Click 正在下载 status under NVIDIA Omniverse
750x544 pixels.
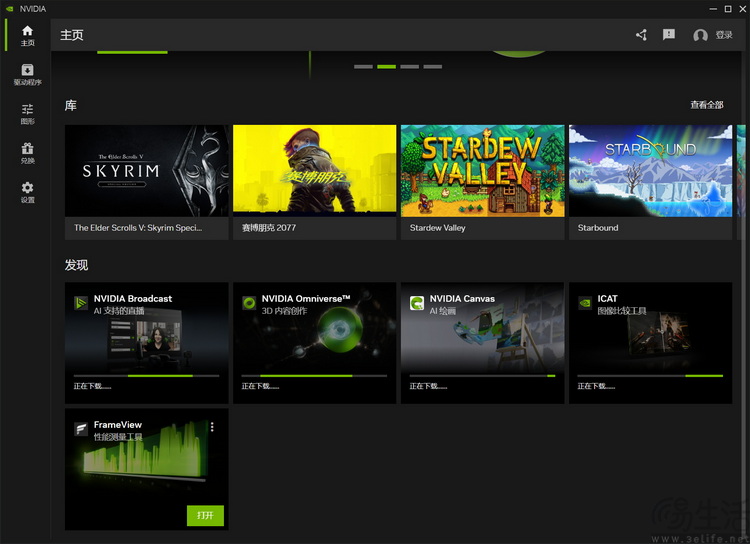[x=260, y=386]
